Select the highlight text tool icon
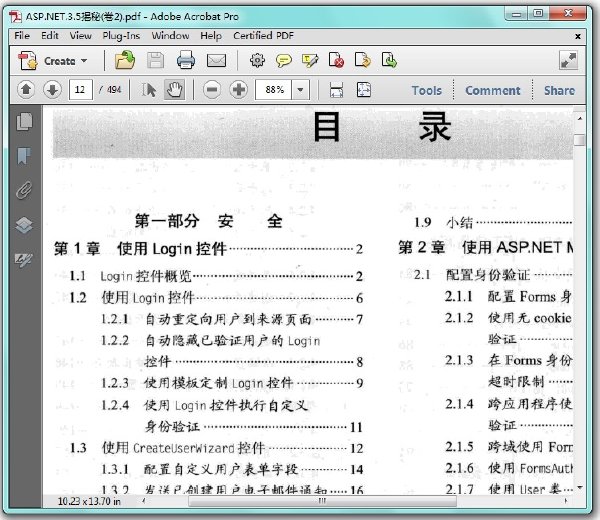This screenshot has height=520, width=600. (310, 60)
